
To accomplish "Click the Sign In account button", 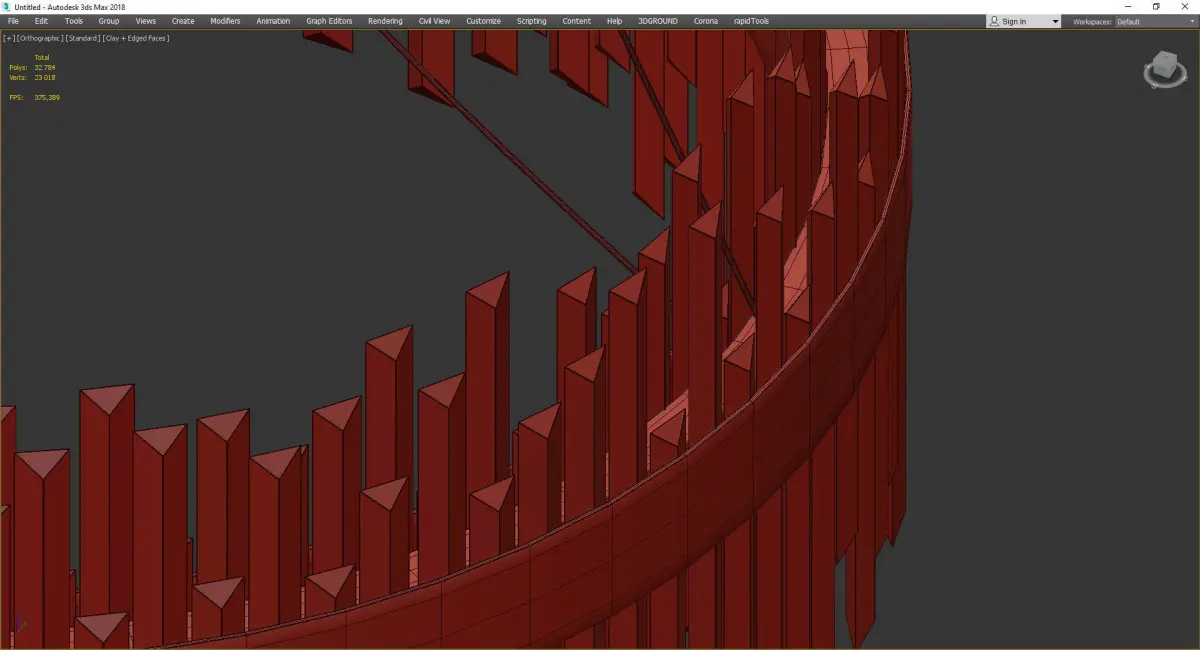I will 1023,21.
